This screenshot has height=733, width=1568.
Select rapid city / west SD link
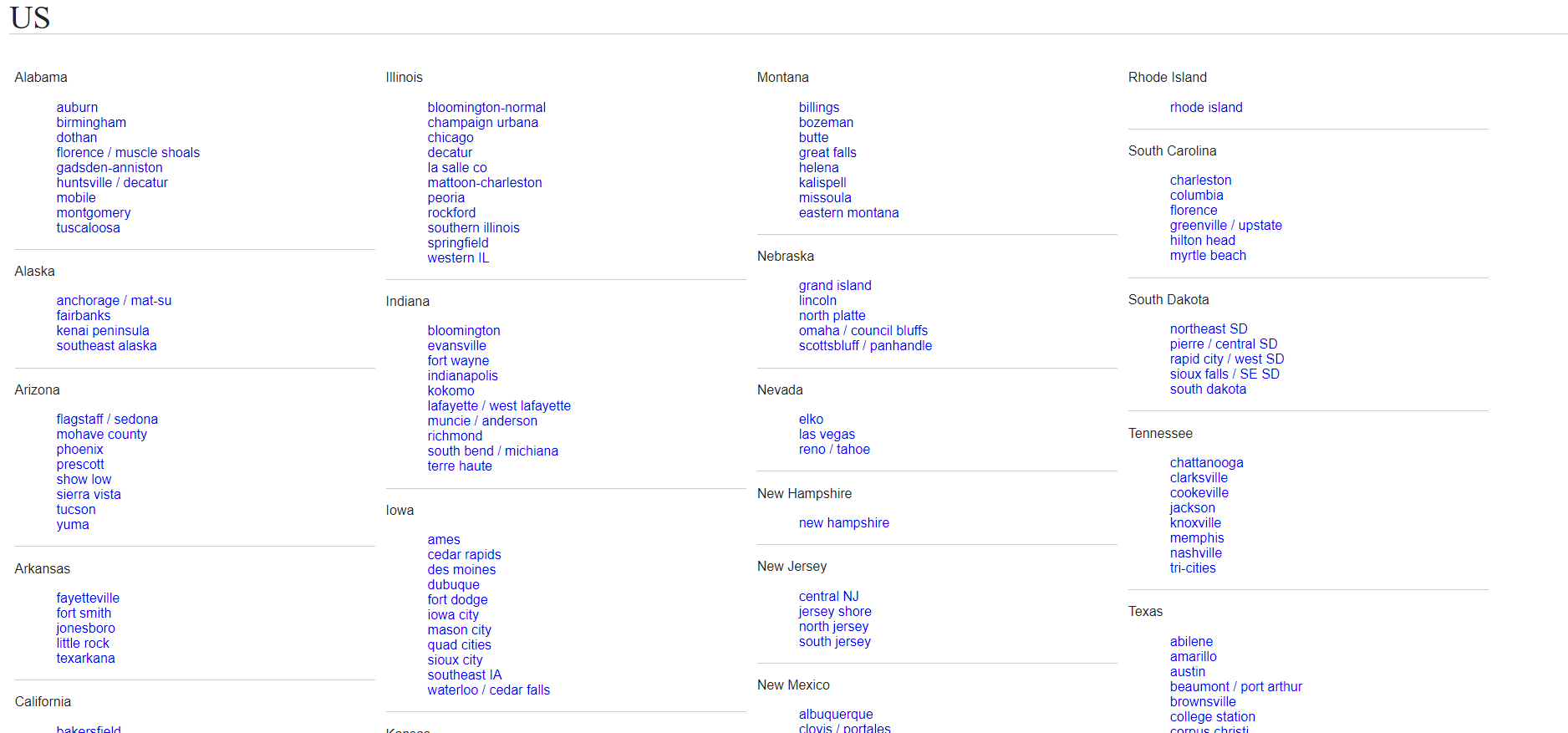pyautogui.click(x=1226, y=359)
